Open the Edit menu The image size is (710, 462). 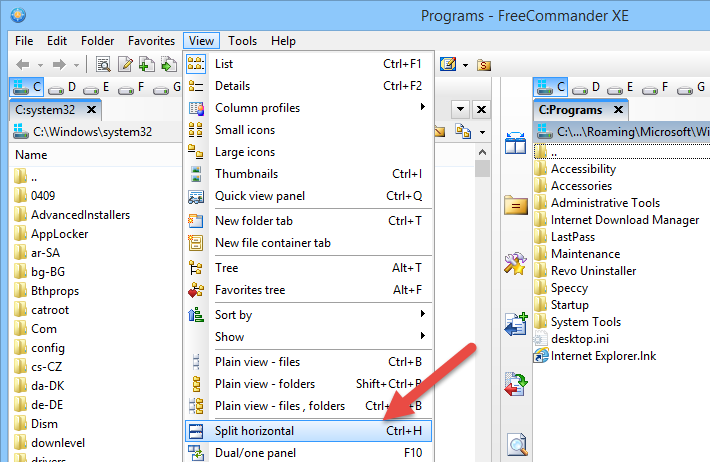click(57, 41)
